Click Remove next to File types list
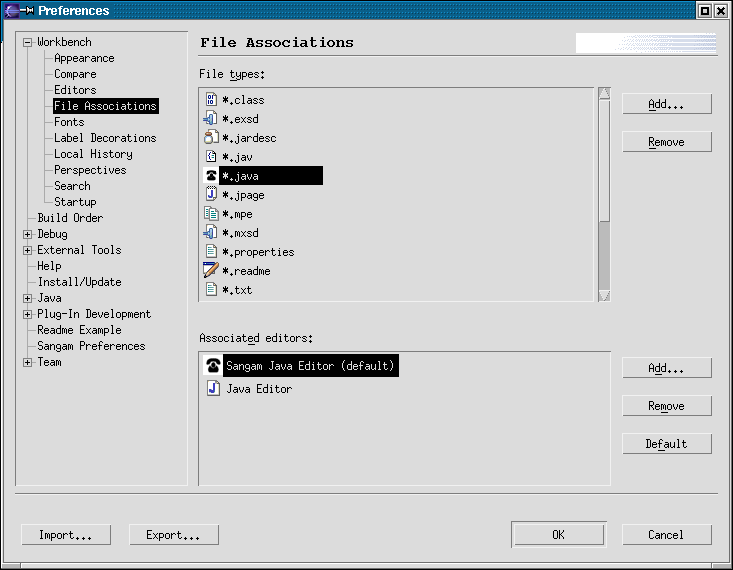Image resolution: width=733 pixels, height=570 pixels. pos(666,142)
